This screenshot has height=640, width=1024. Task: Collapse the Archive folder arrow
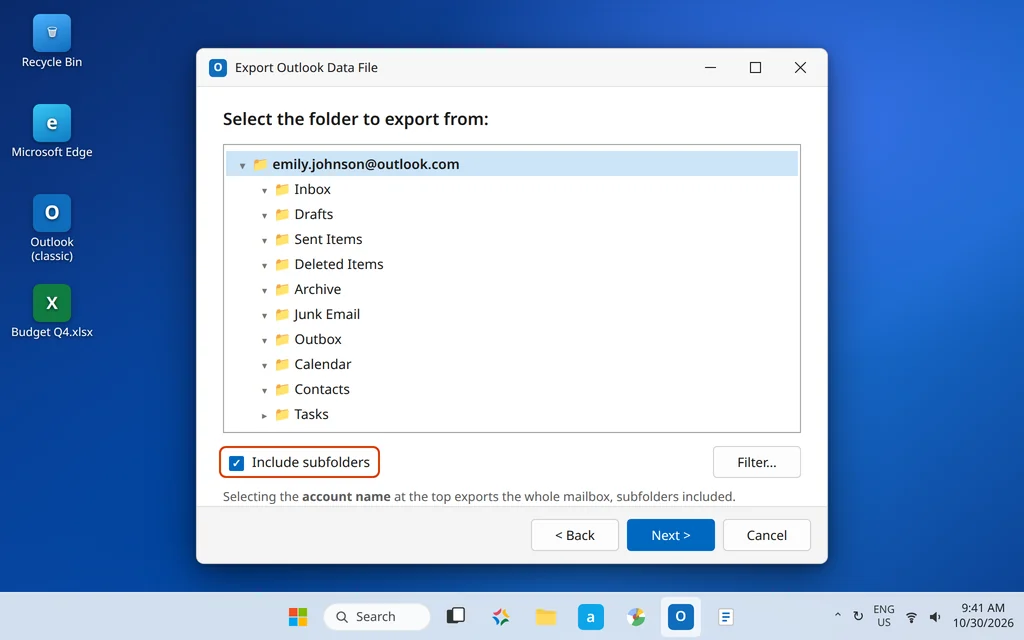point(264,291)
